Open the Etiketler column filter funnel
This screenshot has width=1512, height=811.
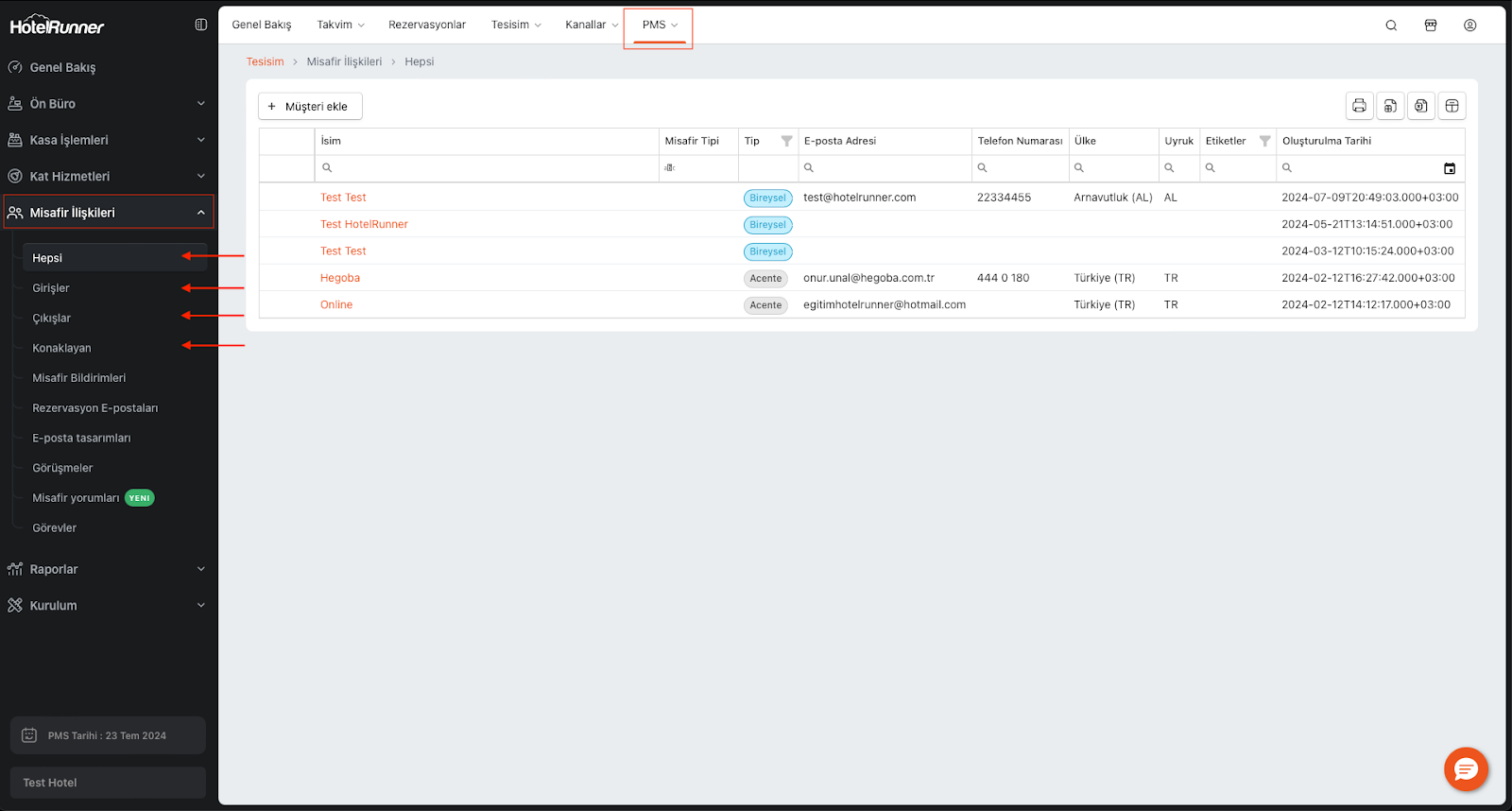[x=1264, y=141]
